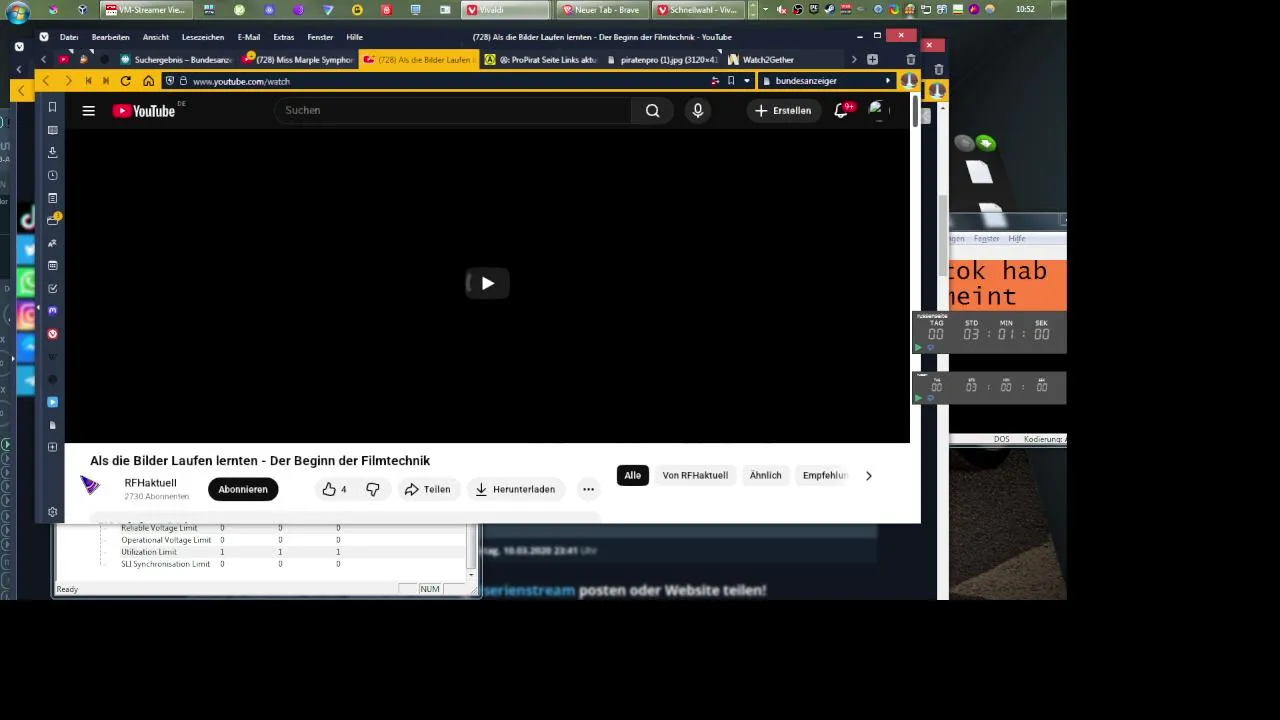Open the history panel clock icon
The image size is (1280, 720).
[x=53, y=175]
